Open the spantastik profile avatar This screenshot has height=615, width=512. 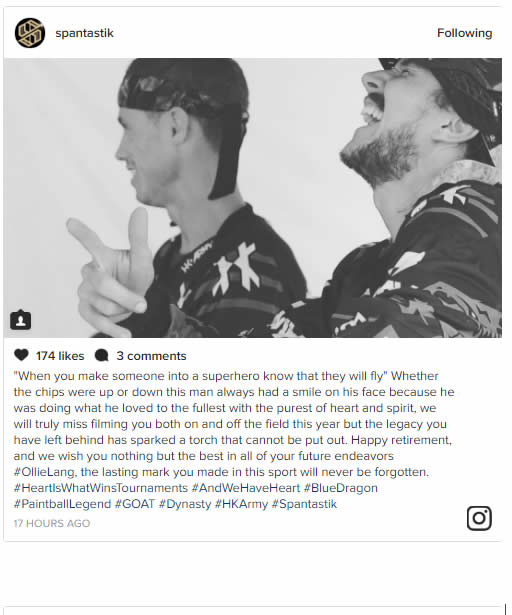pos(30,33)
